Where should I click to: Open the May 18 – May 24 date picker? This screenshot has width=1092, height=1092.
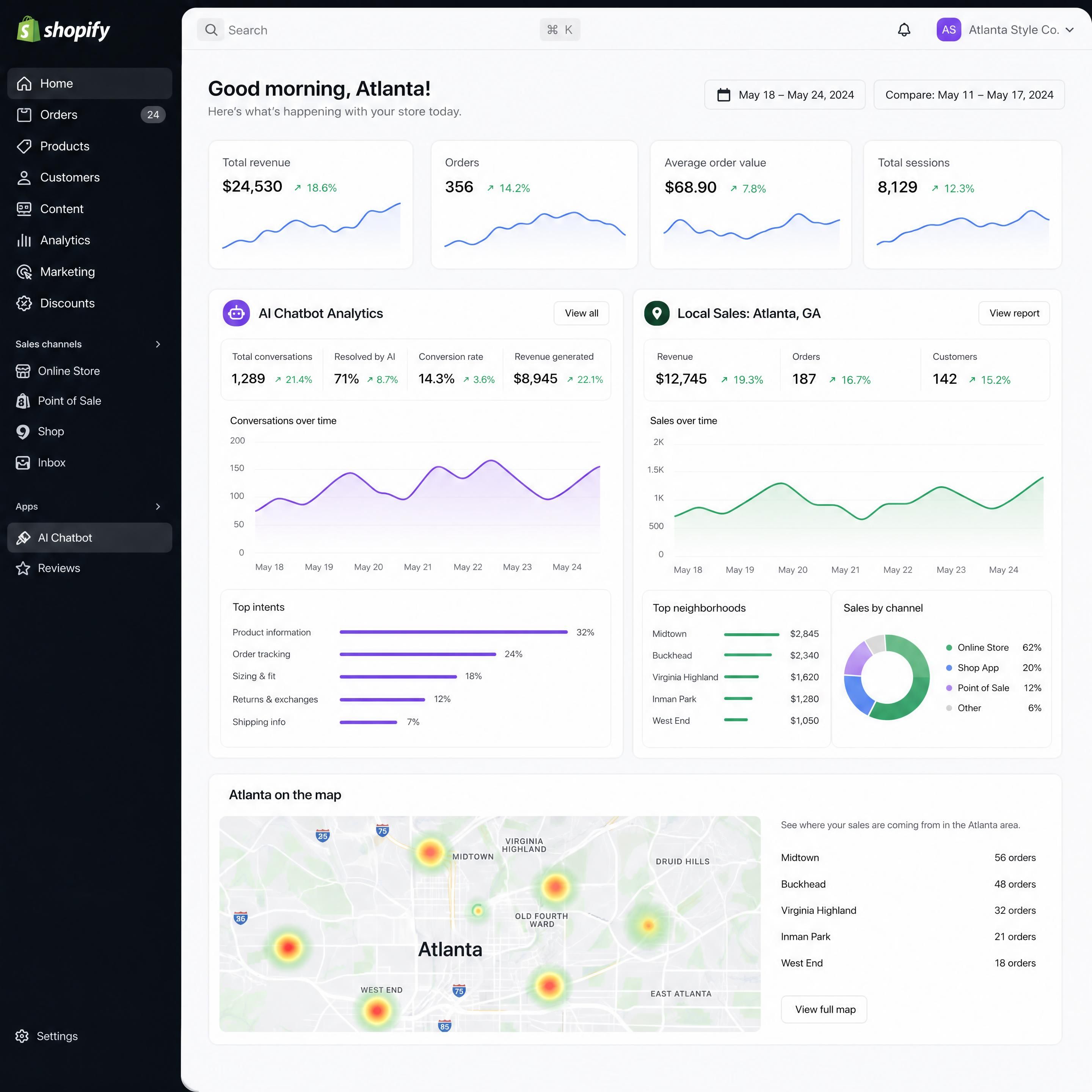point(784,95)
